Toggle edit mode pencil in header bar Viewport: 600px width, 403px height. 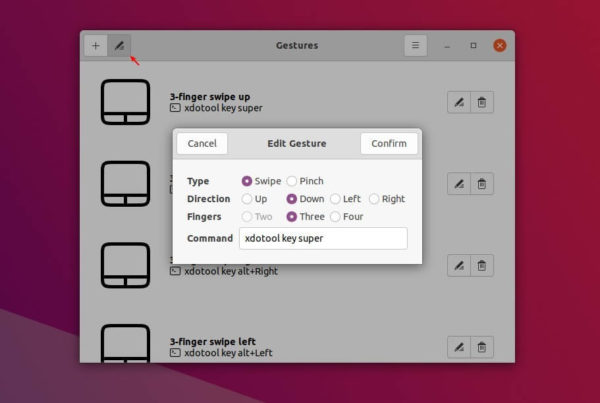[119, 46]
